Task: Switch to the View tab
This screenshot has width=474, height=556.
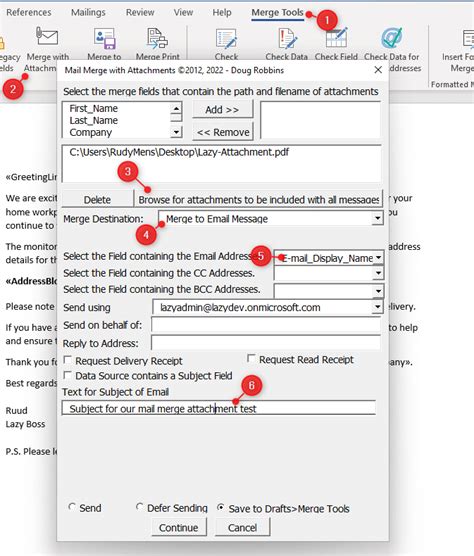Action: click(x=183, y=12)
